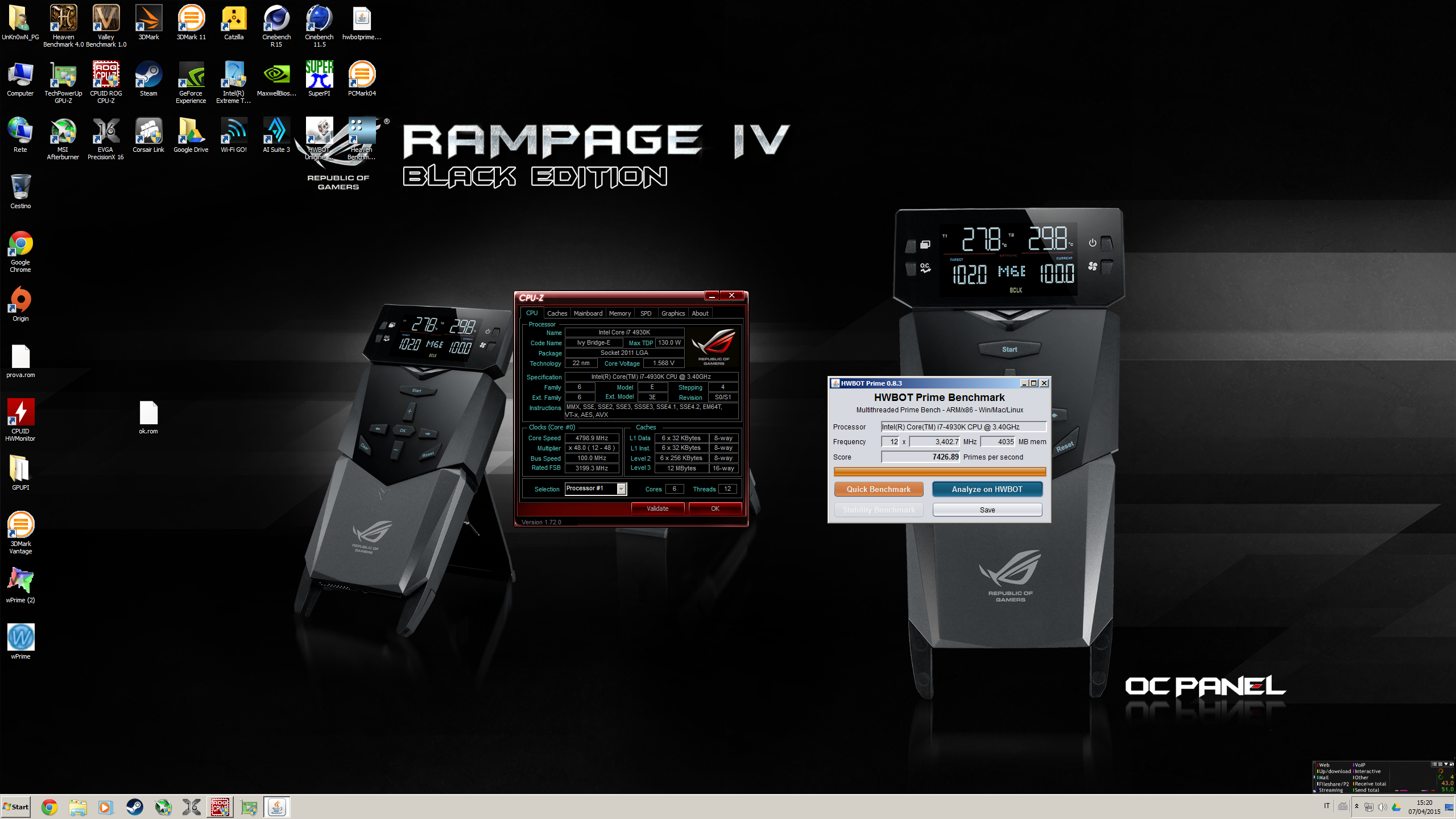Click the Processor field in HWBOT Prime
Image resolution: width=1456 pixels, height=819 pixels.
(x=963, y=427)
